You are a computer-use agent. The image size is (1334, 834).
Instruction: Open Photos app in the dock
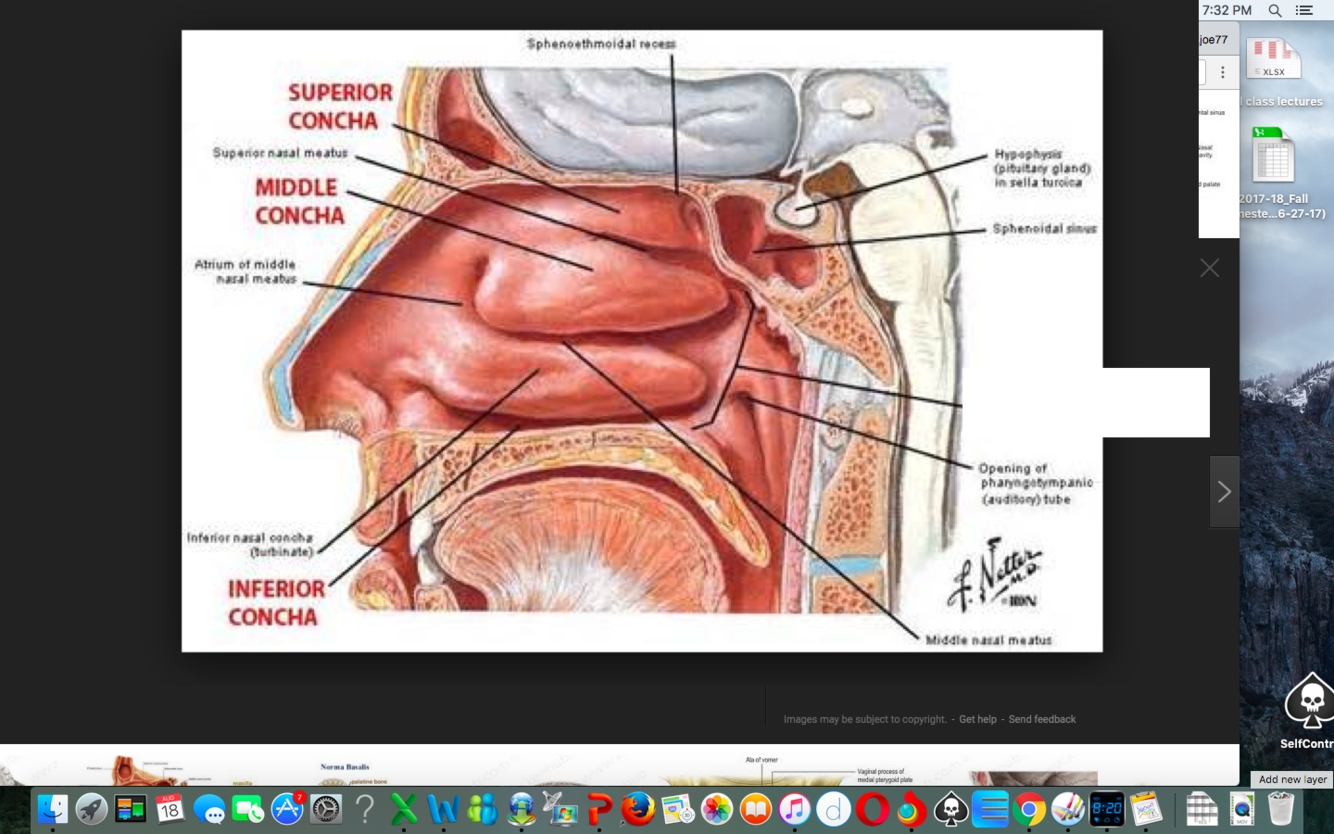tap(716, 808)
